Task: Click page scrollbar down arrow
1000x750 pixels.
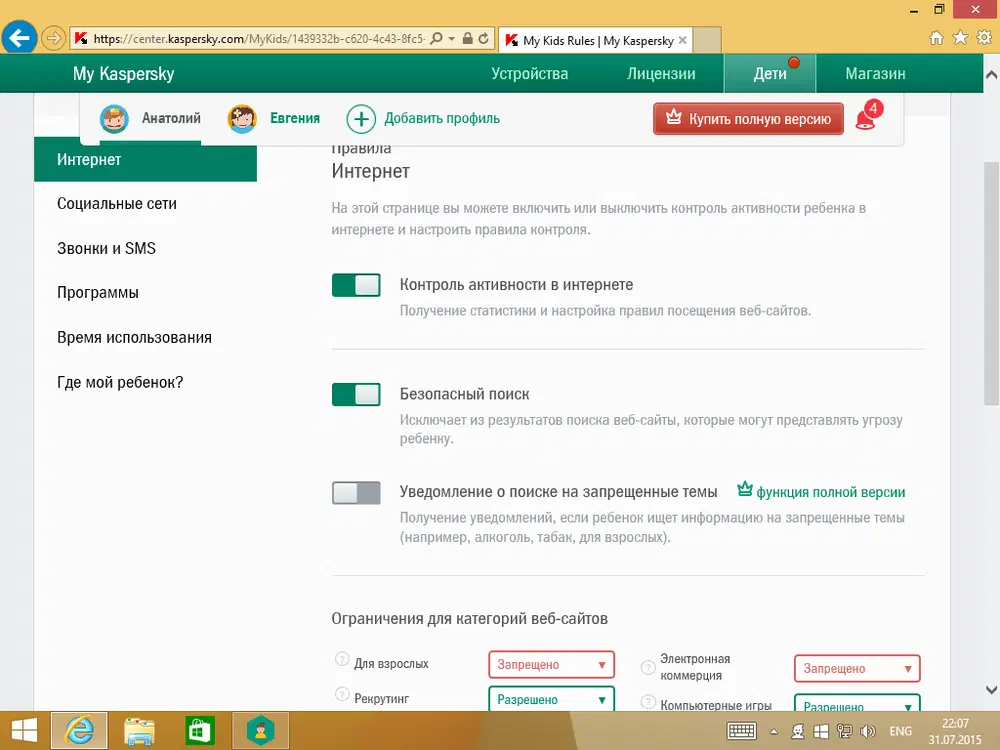Action: point(991,689)
